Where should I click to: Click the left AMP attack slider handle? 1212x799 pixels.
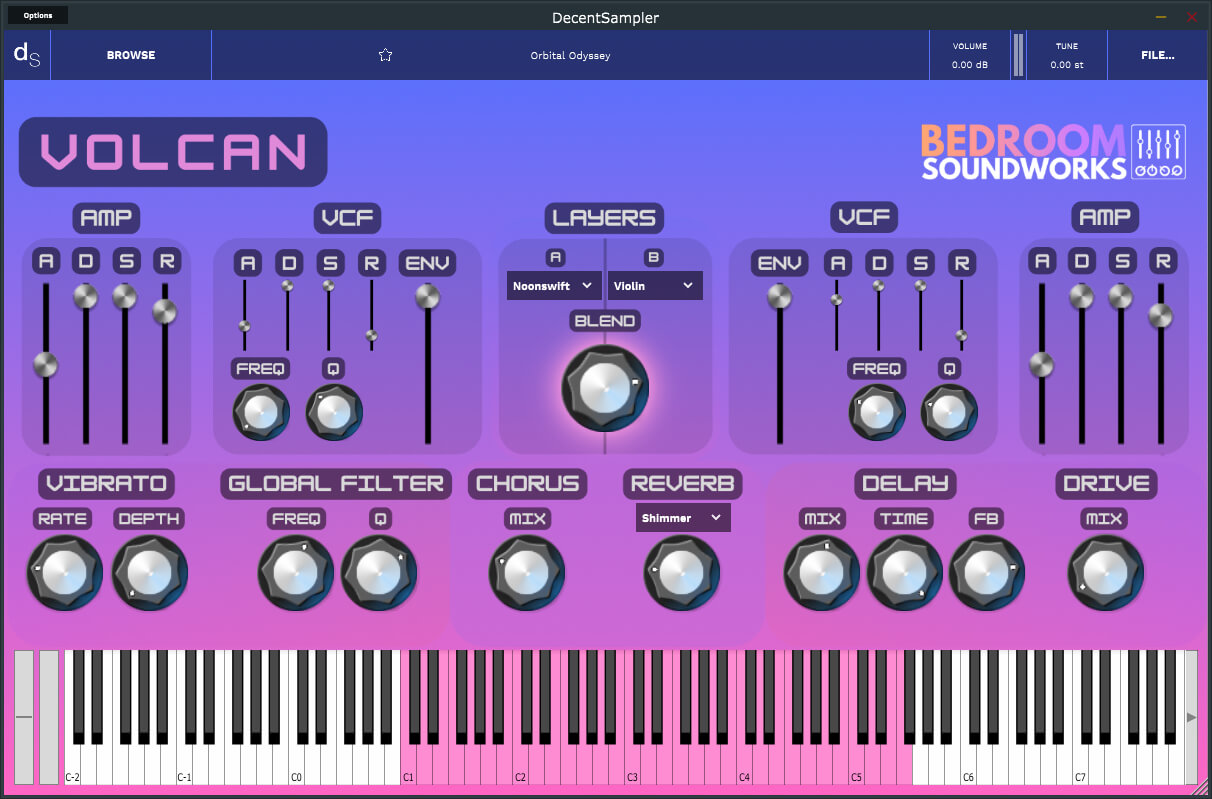click(45, 365)
